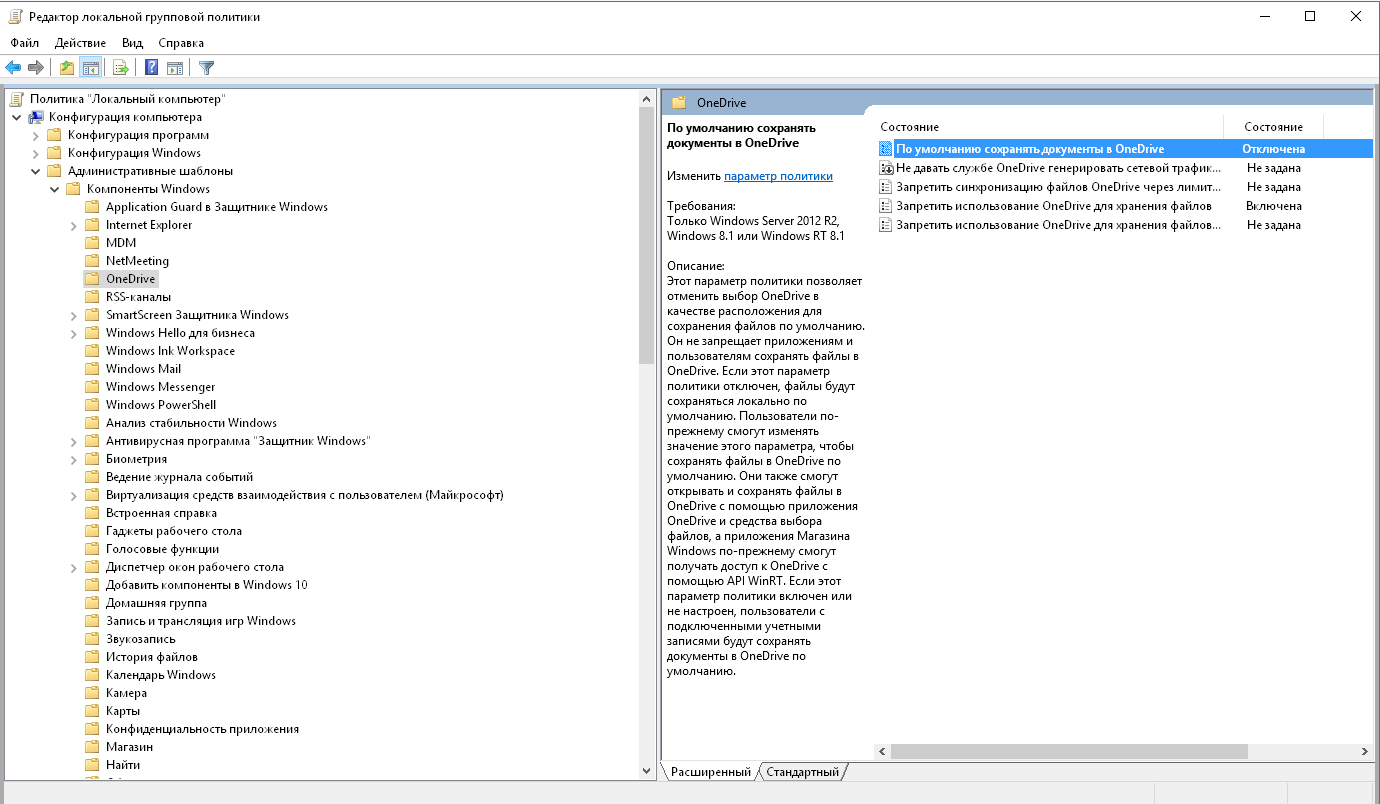Viewport: 1380px width, 804px height.
Task: Toggle the show/hide action pane icon
Action: coord(175,68)
